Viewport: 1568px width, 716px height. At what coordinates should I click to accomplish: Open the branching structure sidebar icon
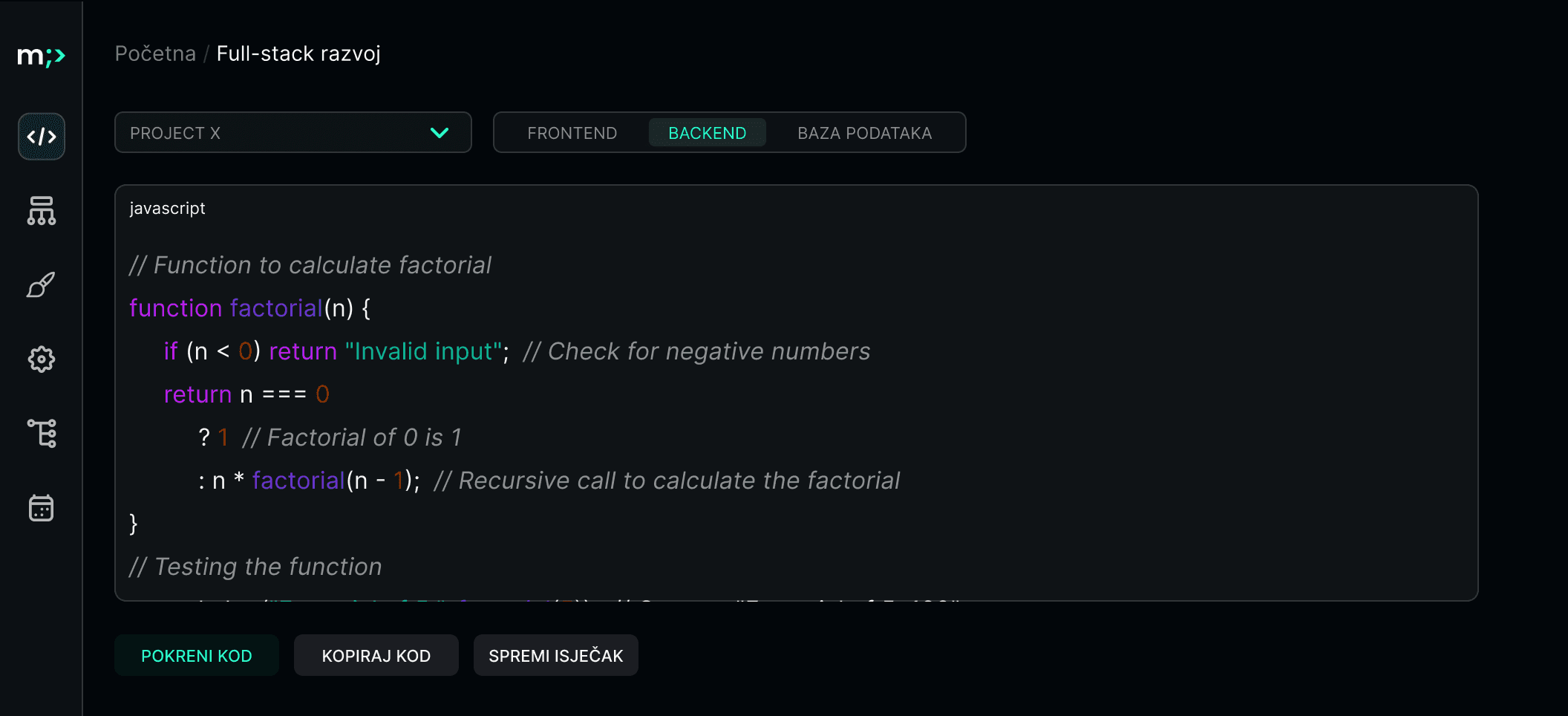tap(42, 434)
